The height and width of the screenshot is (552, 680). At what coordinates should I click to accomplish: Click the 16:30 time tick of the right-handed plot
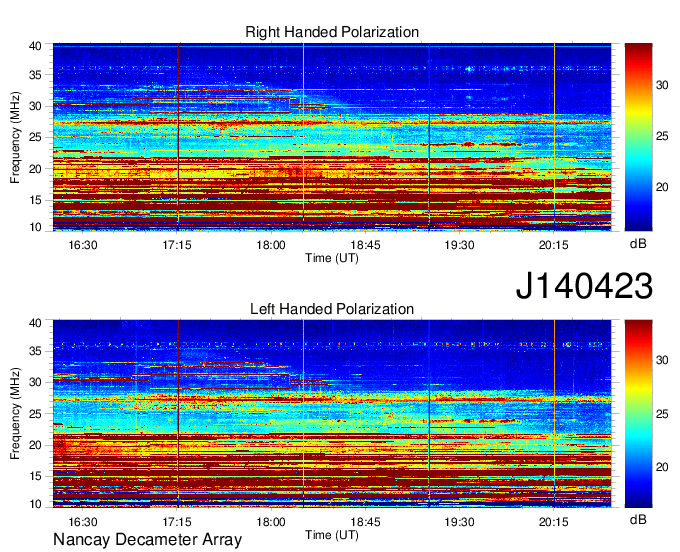click(83, 245)
